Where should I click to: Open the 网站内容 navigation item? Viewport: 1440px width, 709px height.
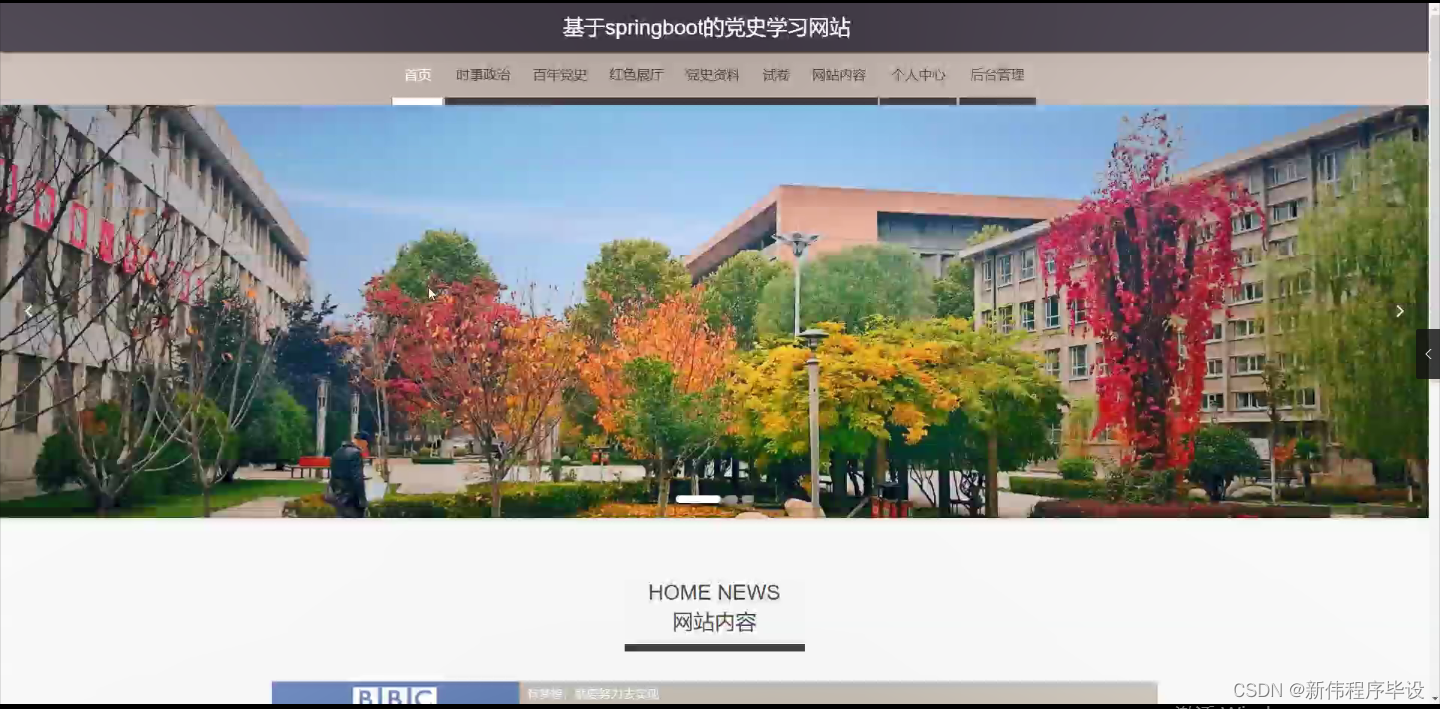839,74
